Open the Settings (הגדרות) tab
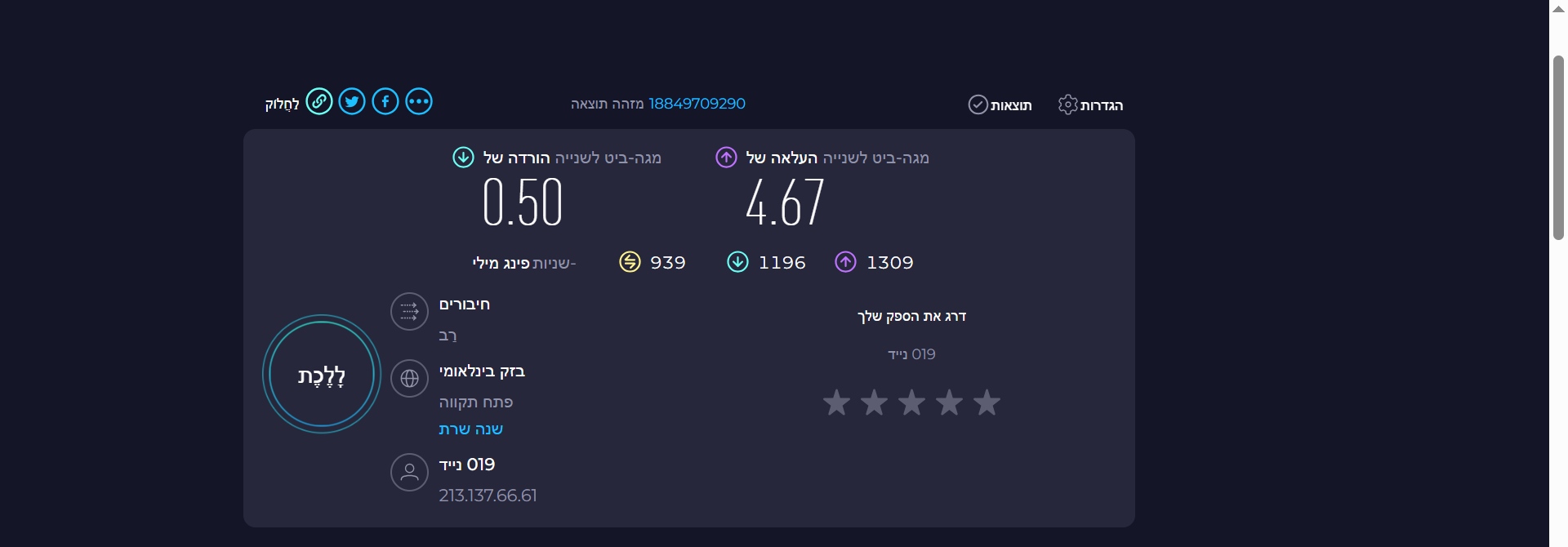This screenshot has height=547, width=1568. pos(1091,105)
